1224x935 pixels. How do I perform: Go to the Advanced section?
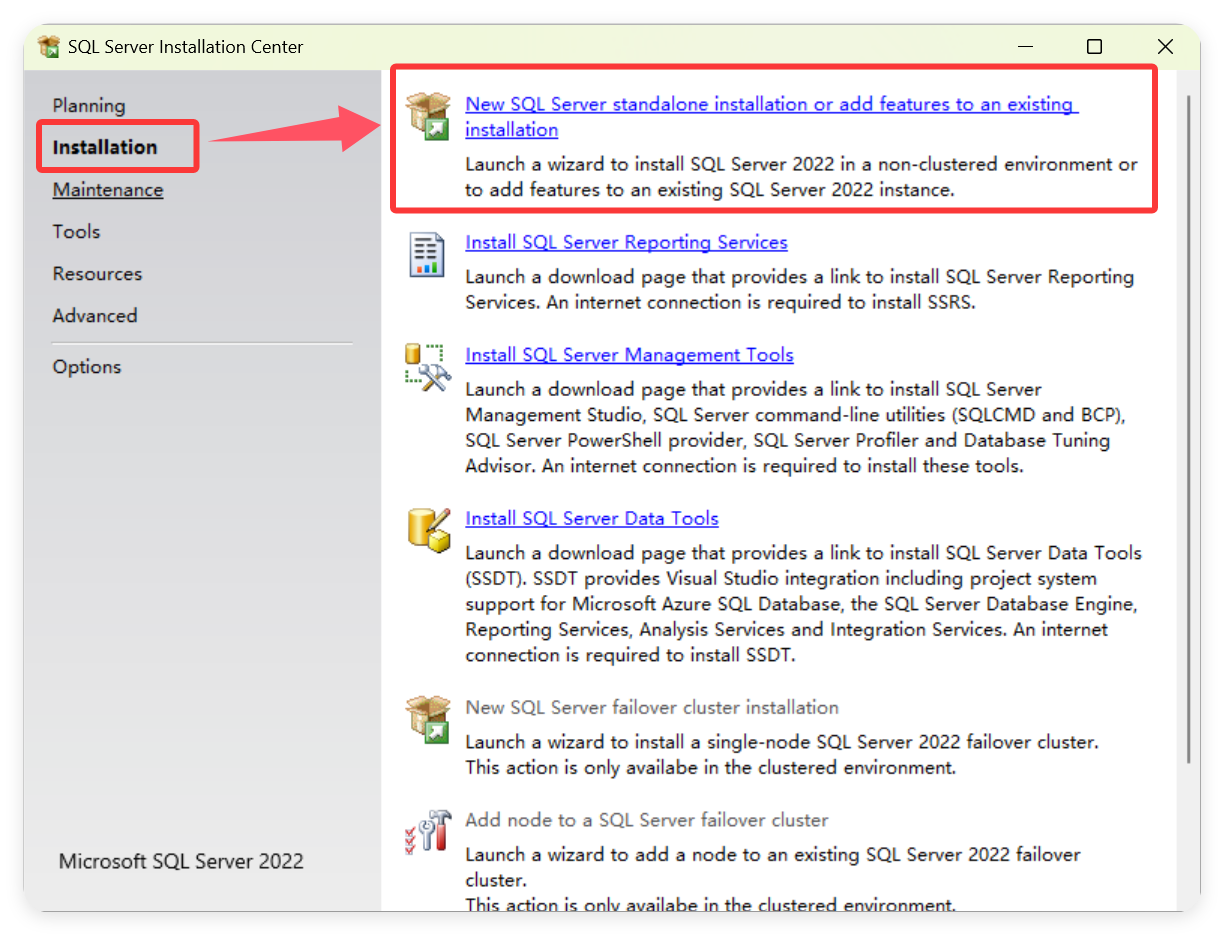click(x=95, y=315)
